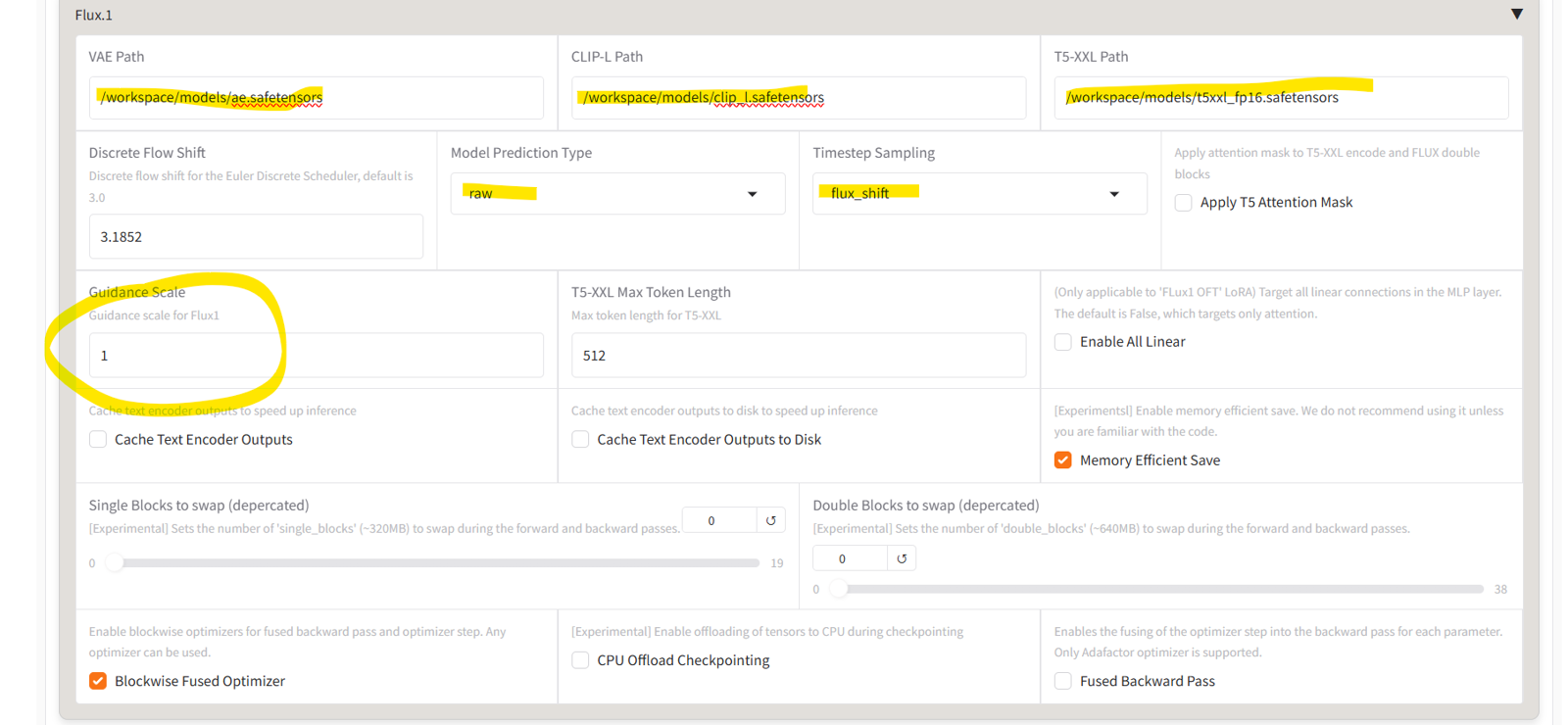Check Cache Text Encoder Outputs to Disk
The width and height of the screenshot is (1568, 725).
point(580,440)
